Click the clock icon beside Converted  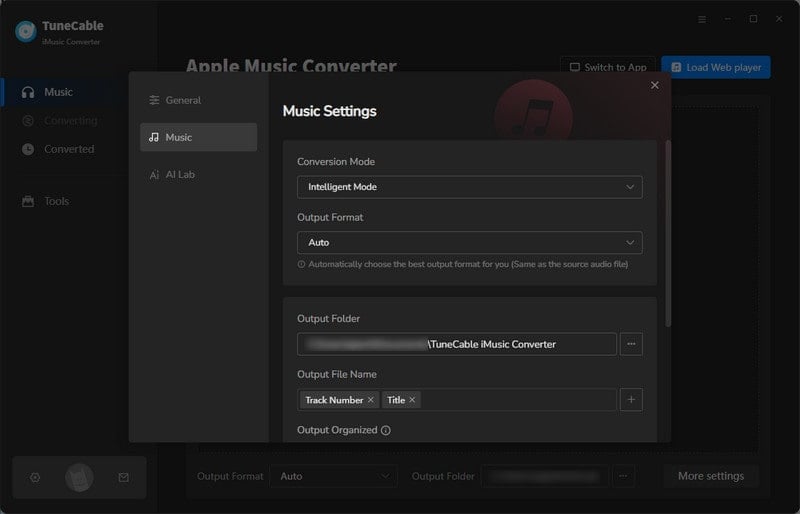[x=28, y=150]
